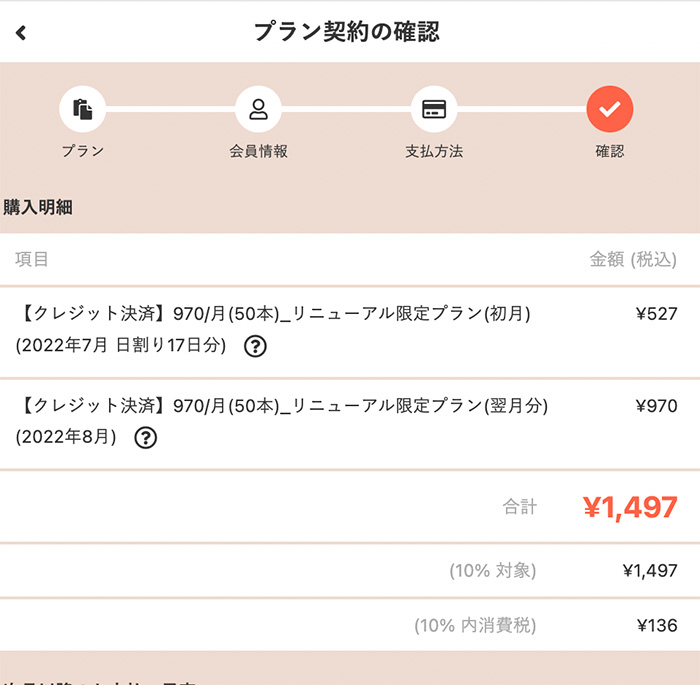700x685 pixels.
Task: Click the ¥1,497 total amount
Action: coord(630,507)
